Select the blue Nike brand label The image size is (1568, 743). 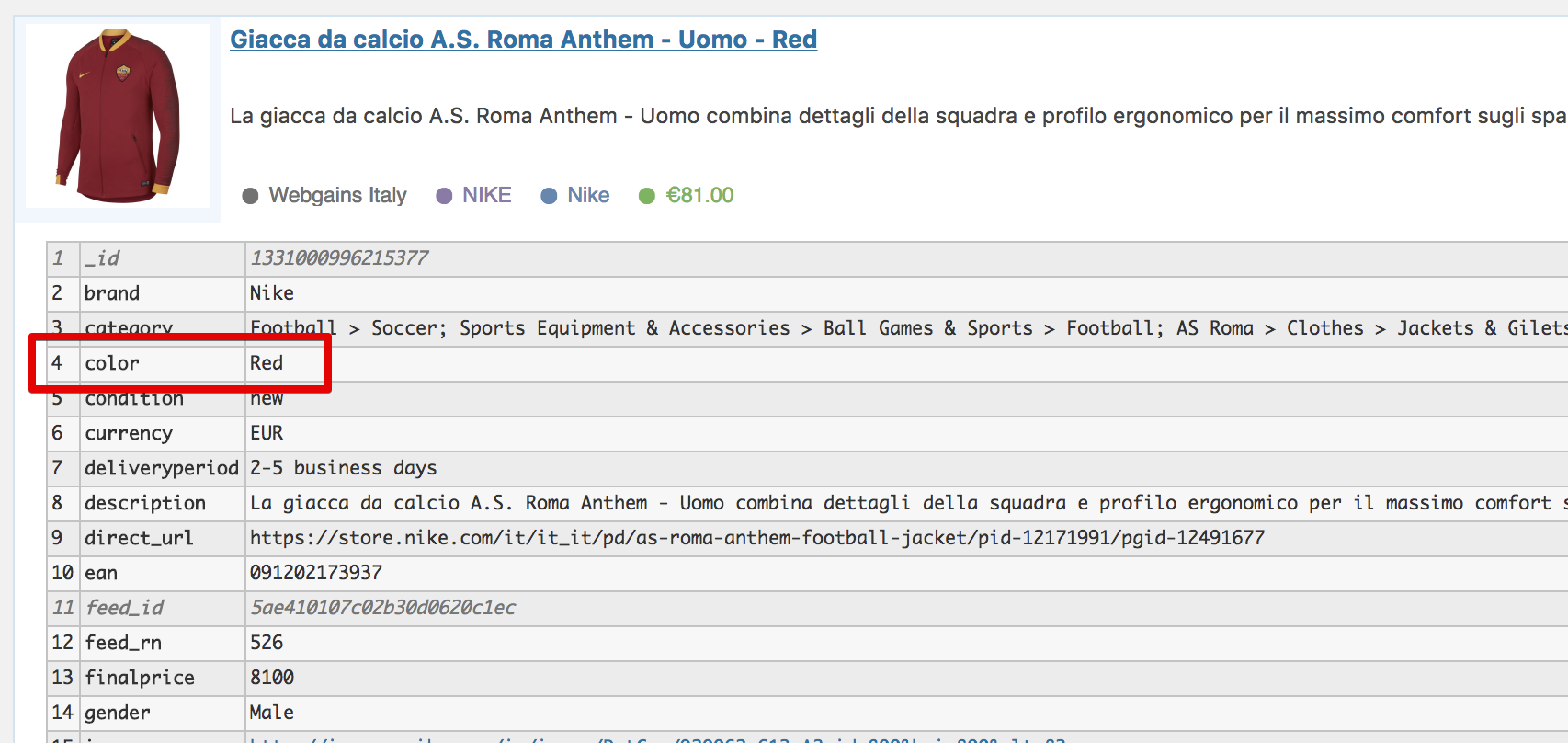pos(588,195)
